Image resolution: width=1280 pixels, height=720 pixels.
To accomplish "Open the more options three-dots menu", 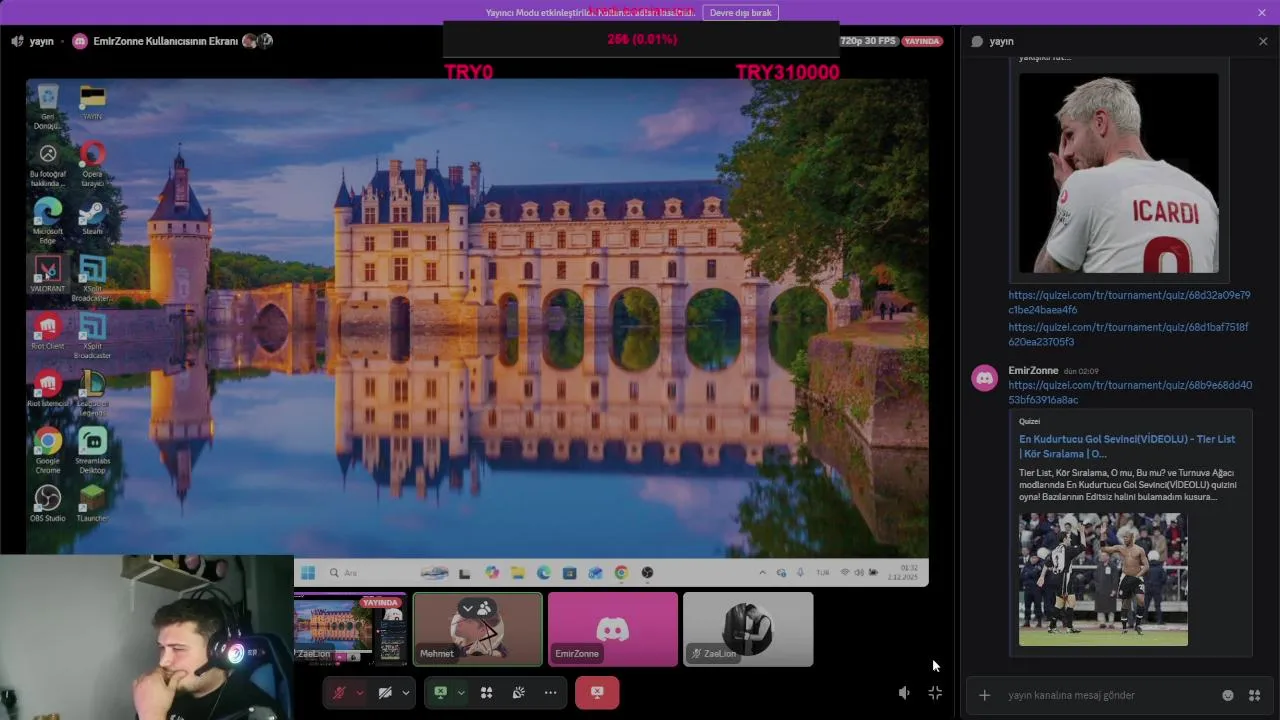I will tap(550, 693).
